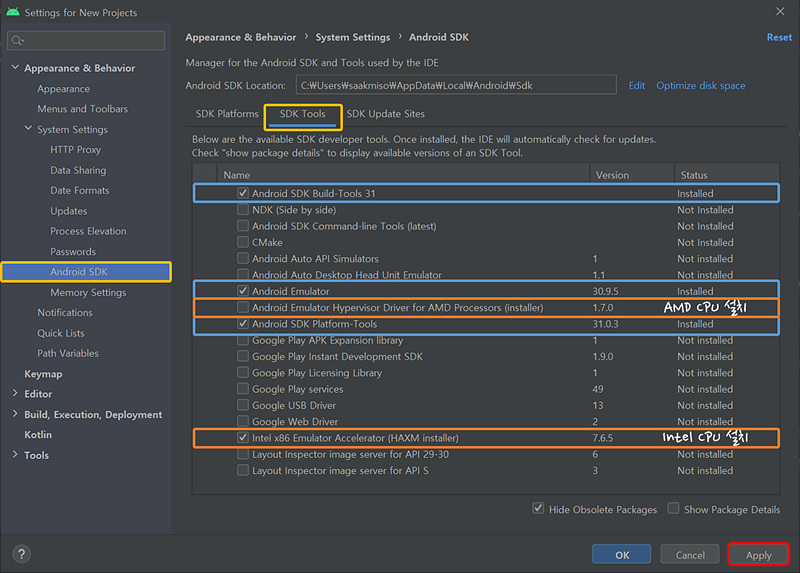Check Layout Inspector image server for API 29-30
800x573 pixels.
click(243, 454)
